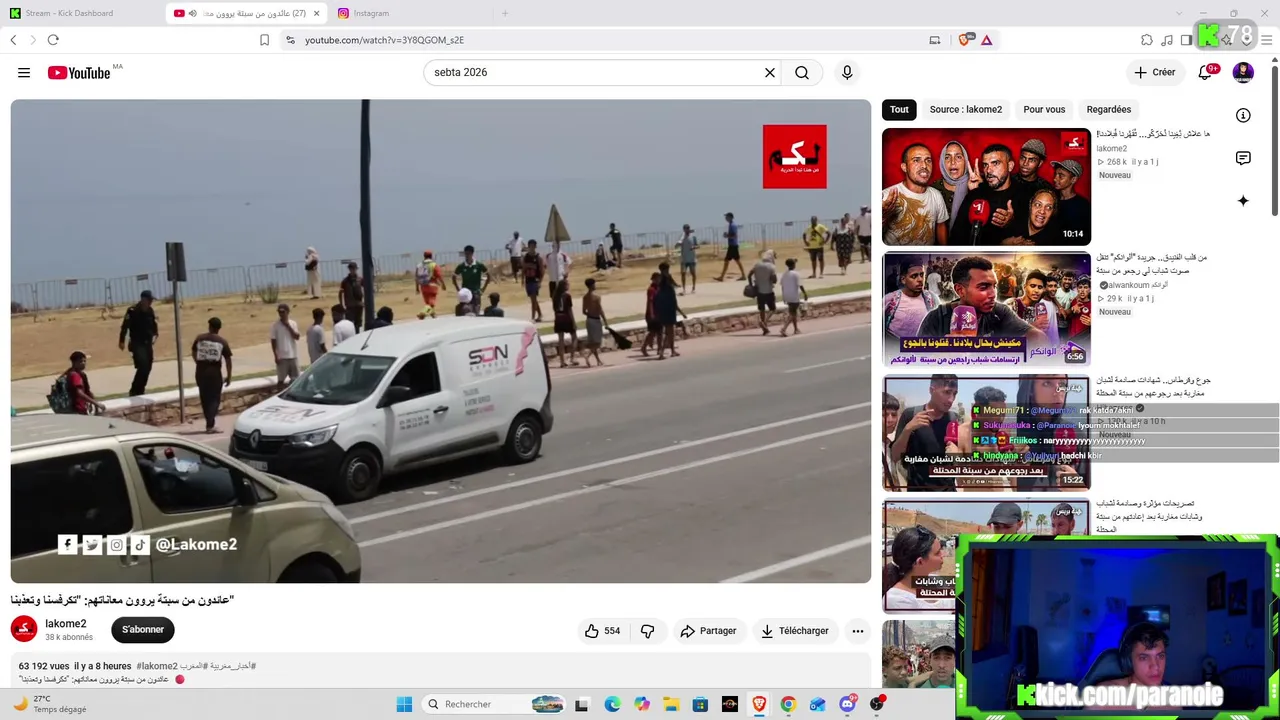Open the comments panel icon in right sidebar

coord(1243,158)
